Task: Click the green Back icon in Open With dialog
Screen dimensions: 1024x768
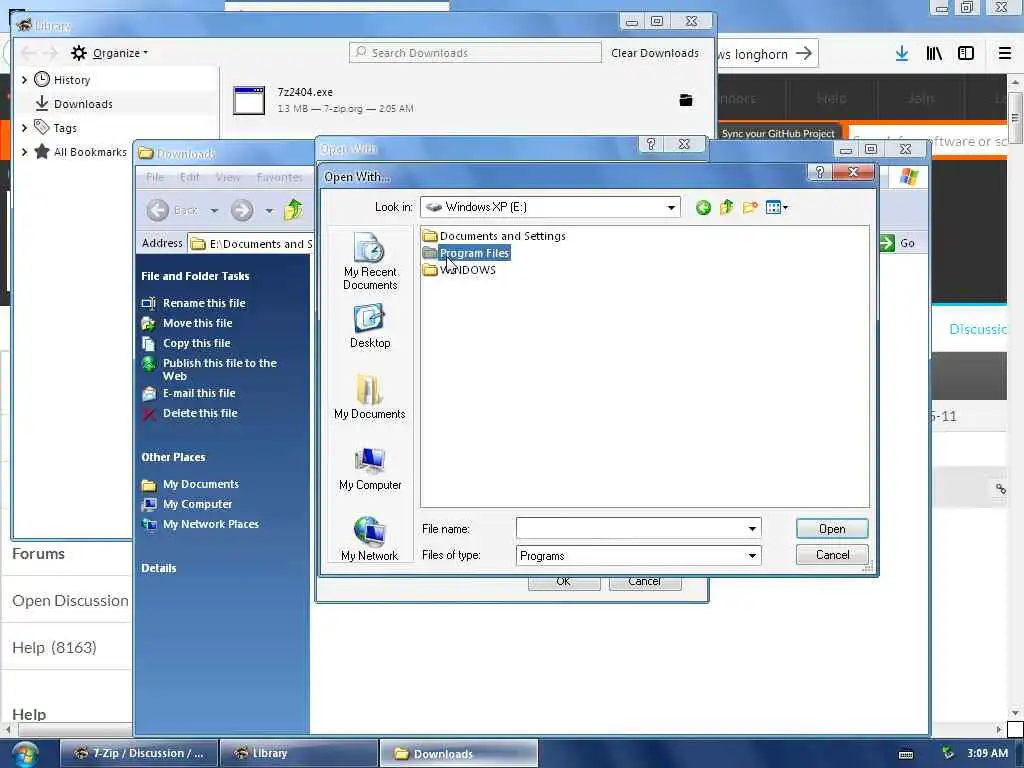Action: pos(703,208)
